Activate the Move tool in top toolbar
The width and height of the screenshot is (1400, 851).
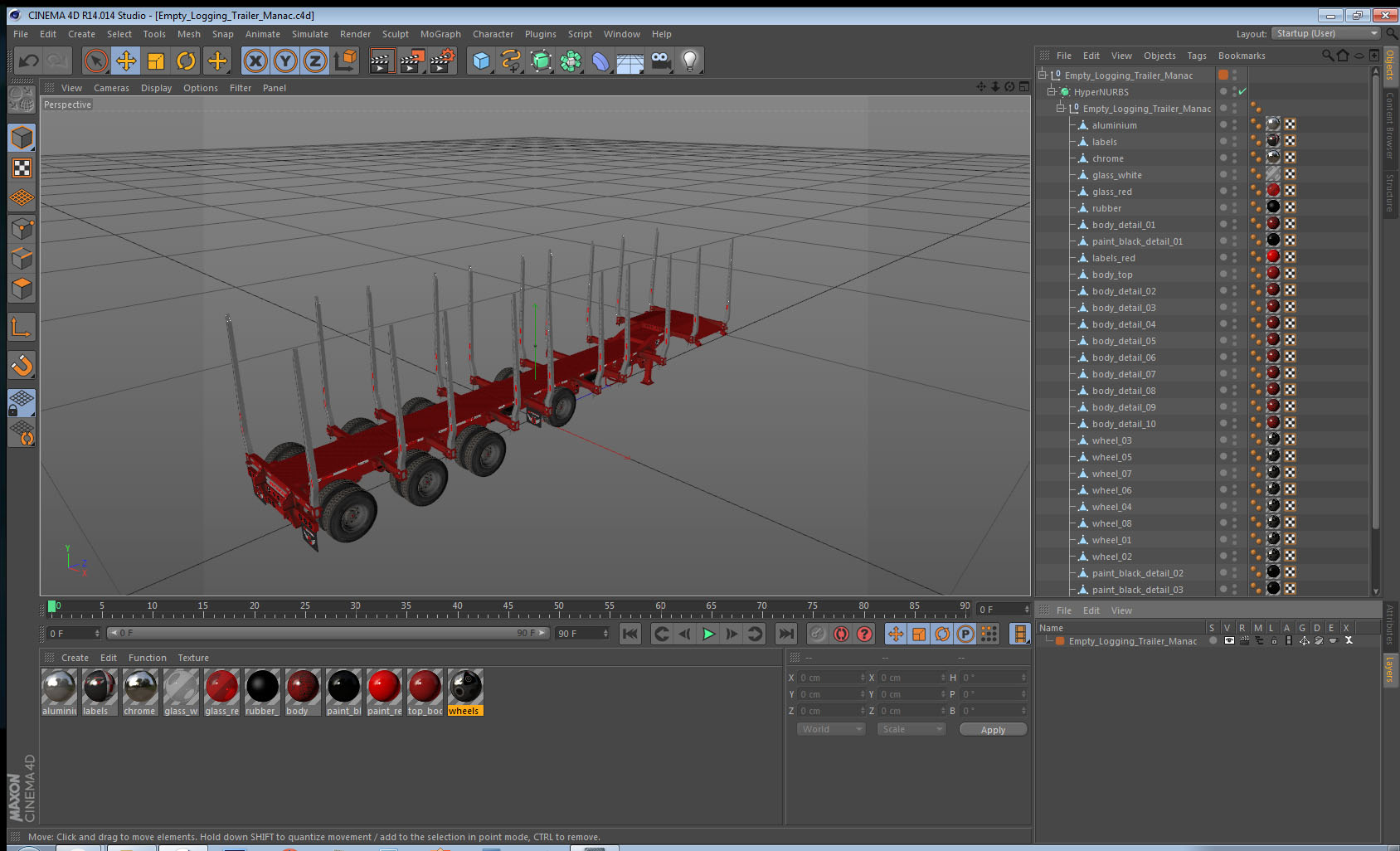126,61
